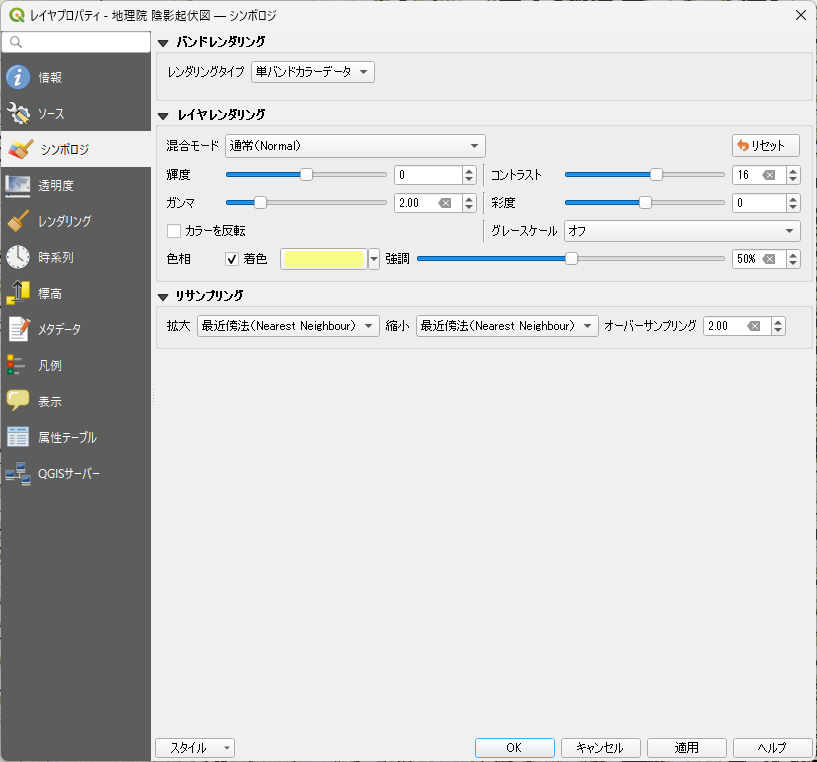Go to the QGISサーバー tab
817x762 pixels.
tap(76, 473)
